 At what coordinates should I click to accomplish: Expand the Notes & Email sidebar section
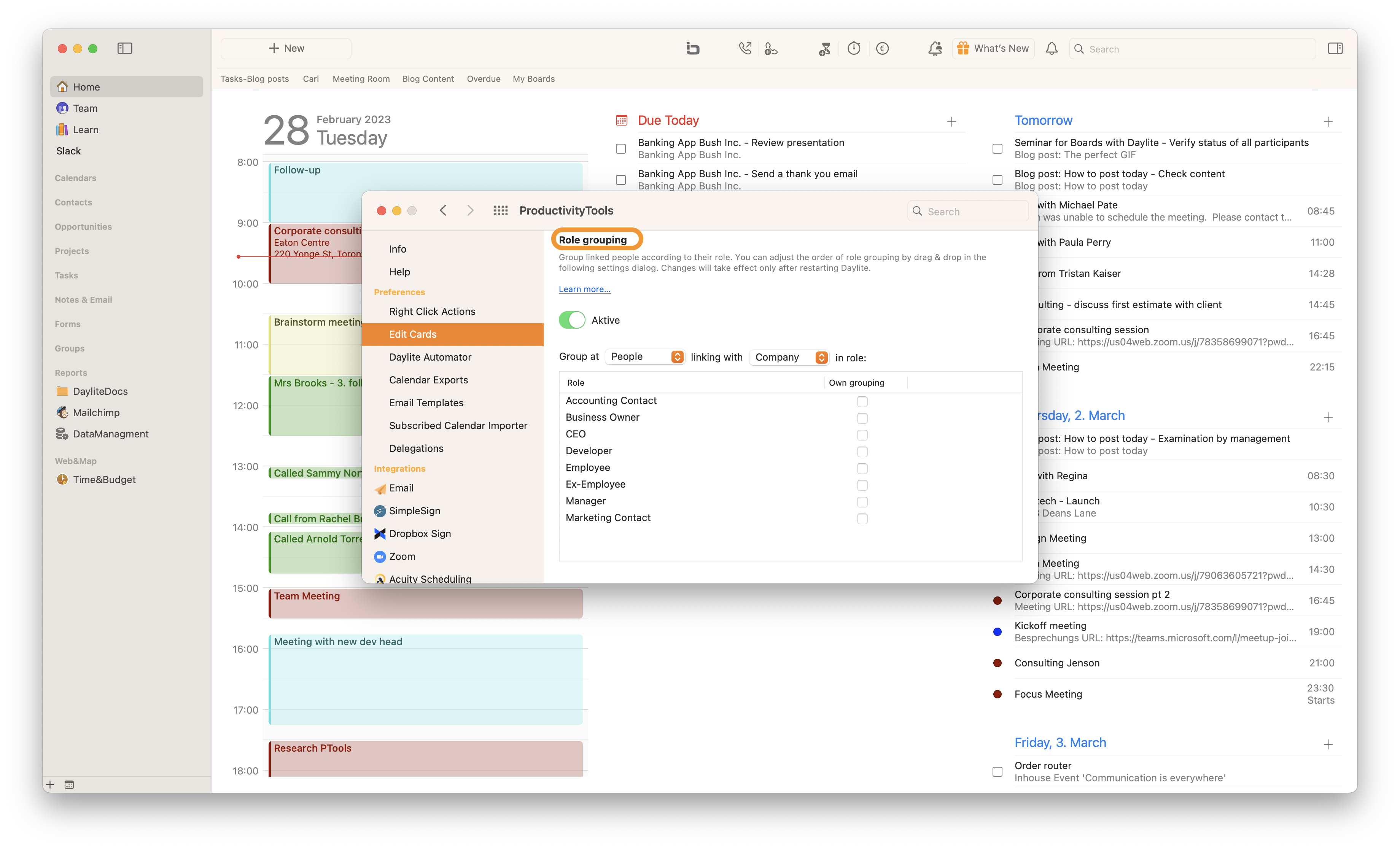(84, 300)
